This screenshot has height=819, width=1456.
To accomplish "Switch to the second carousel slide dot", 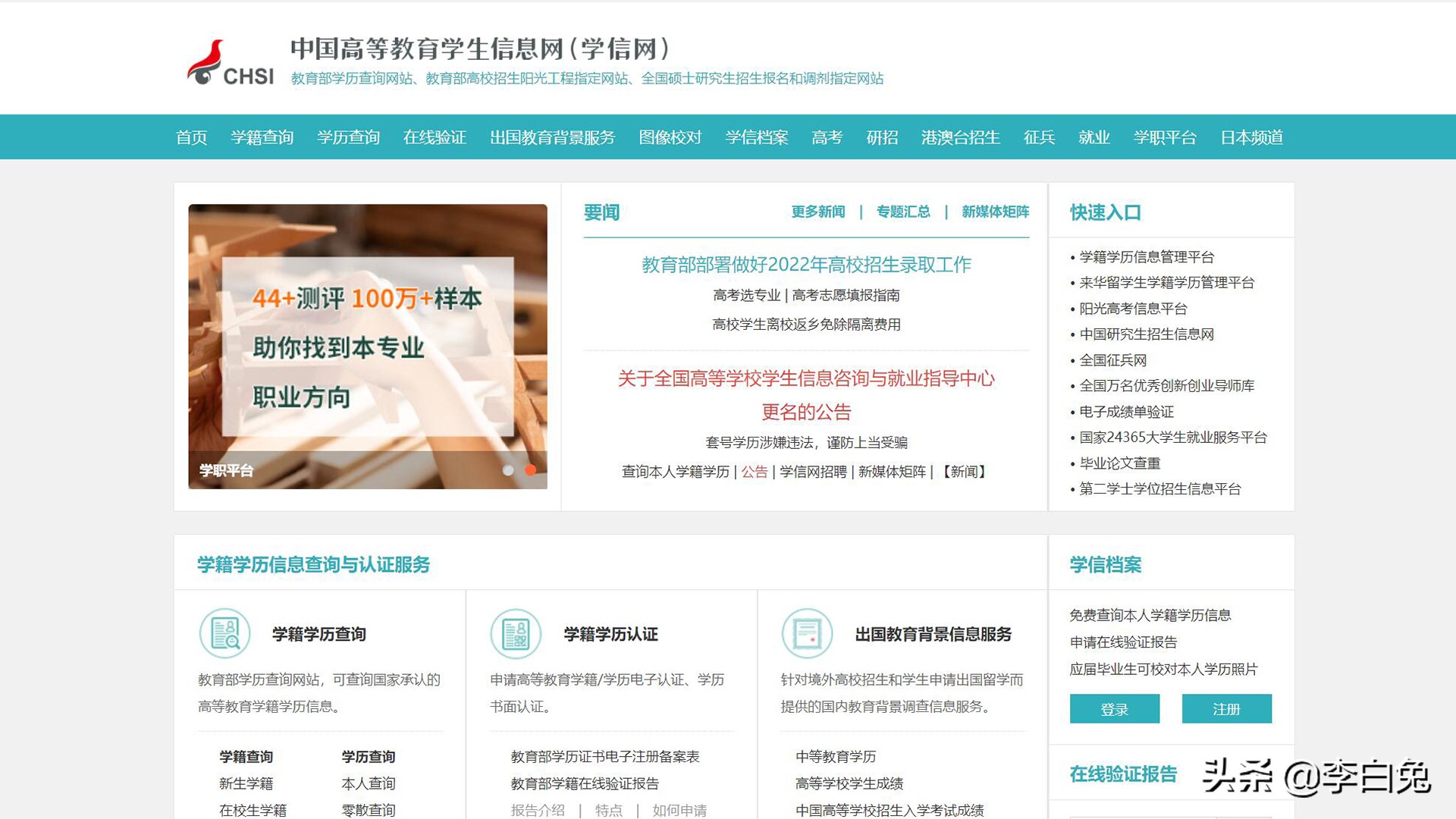I will coord(531,470).
